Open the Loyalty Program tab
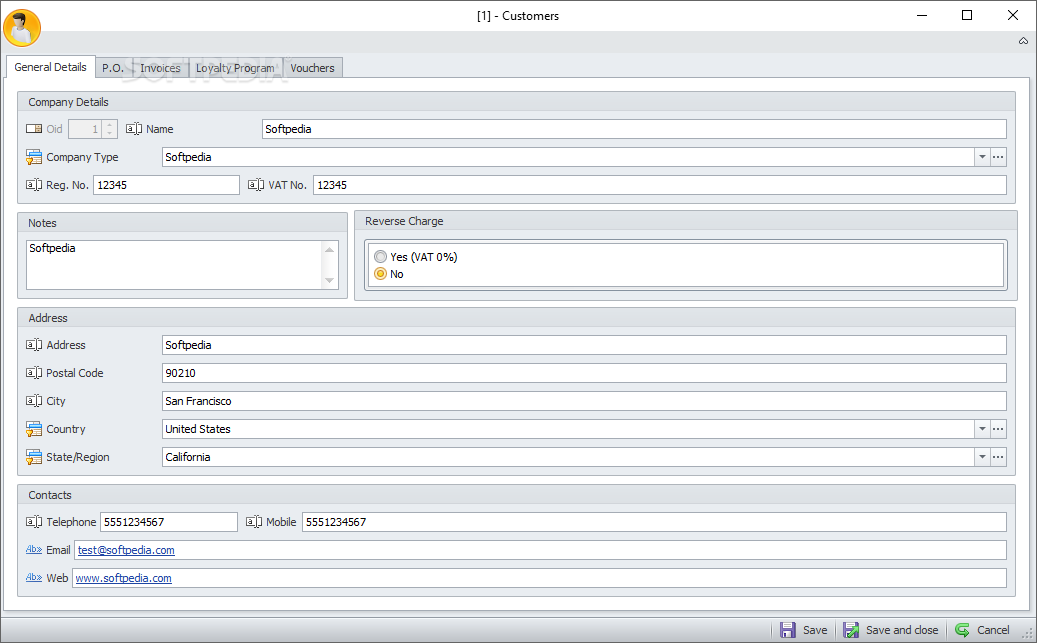This screenshot has width=1037, height=643. click(235, 68)
